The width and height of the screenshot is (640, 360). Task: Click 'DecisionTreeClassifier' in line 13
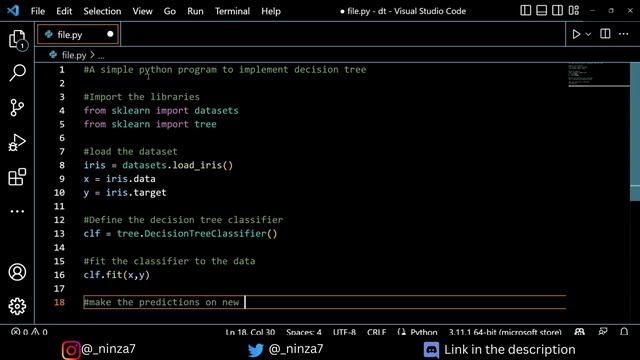click(205, 233)
